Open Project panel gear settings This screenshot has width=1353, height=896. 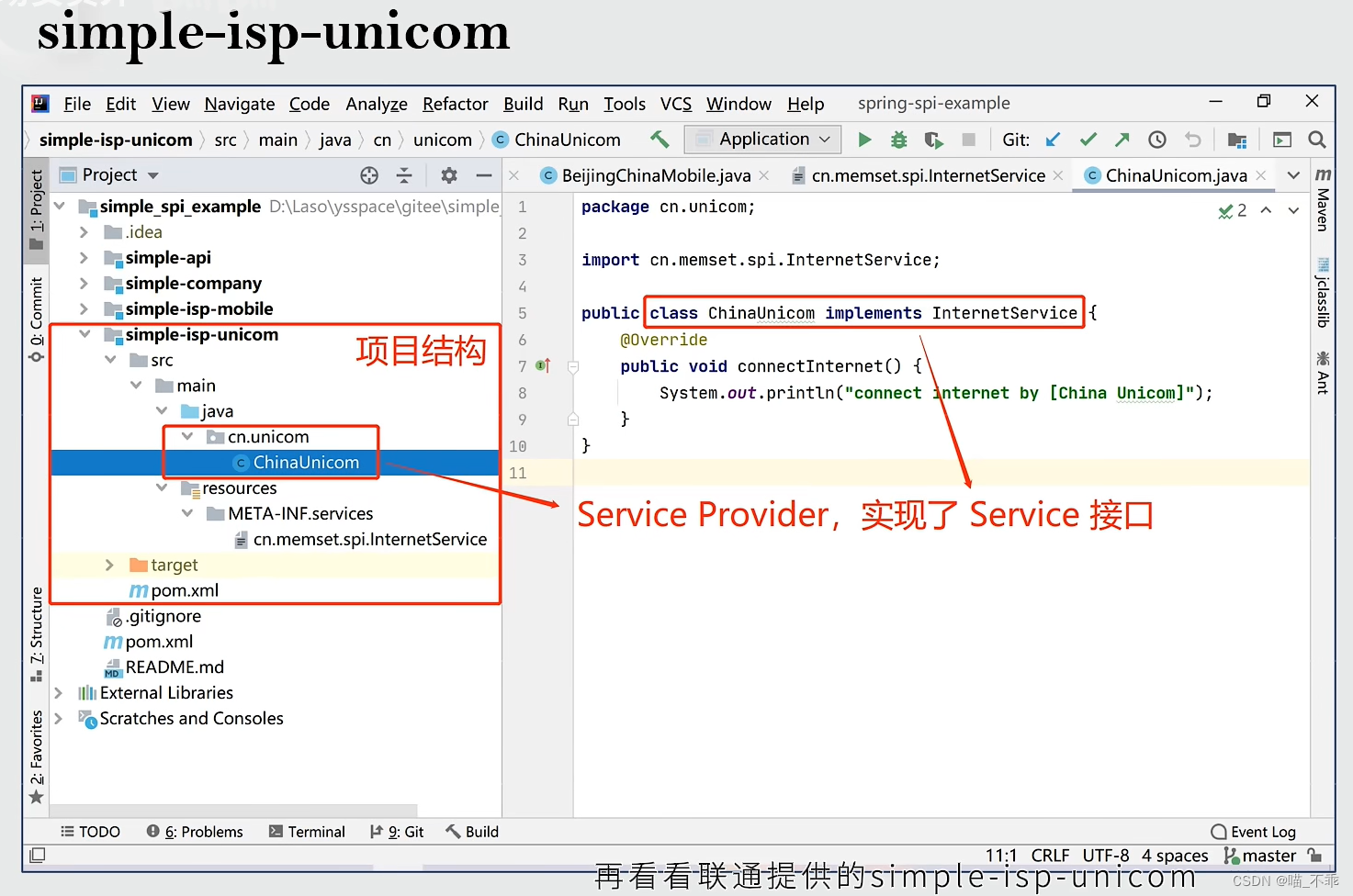(449, 175)
